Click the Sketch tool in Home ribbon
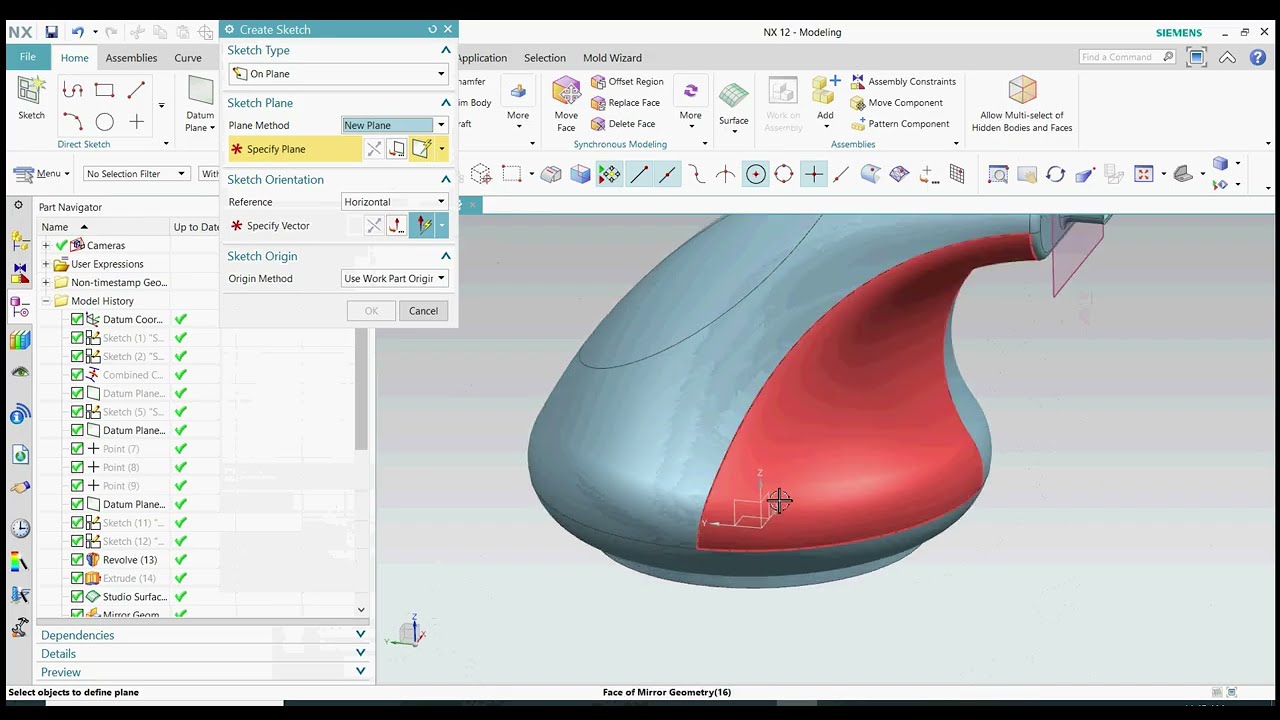 click(31, 97)
